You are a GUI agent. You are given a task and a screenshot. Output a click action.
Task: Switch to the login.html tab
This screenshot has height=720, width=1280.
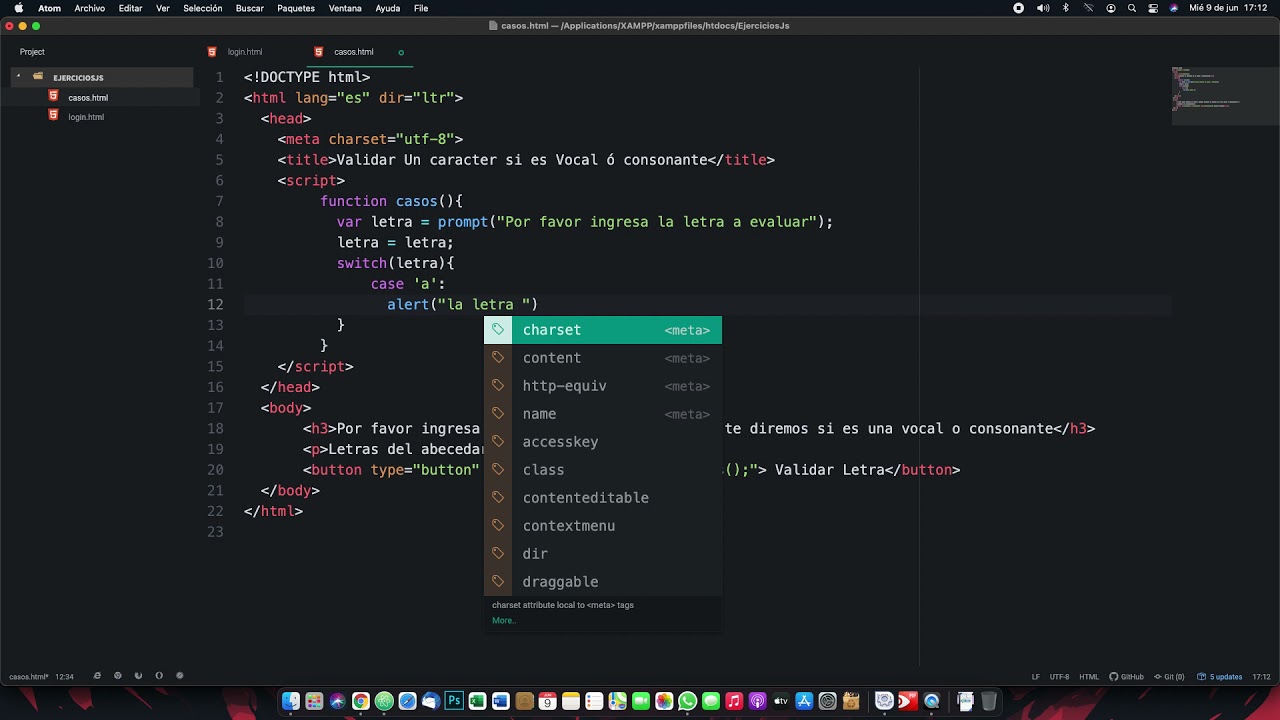pos(244,52)
